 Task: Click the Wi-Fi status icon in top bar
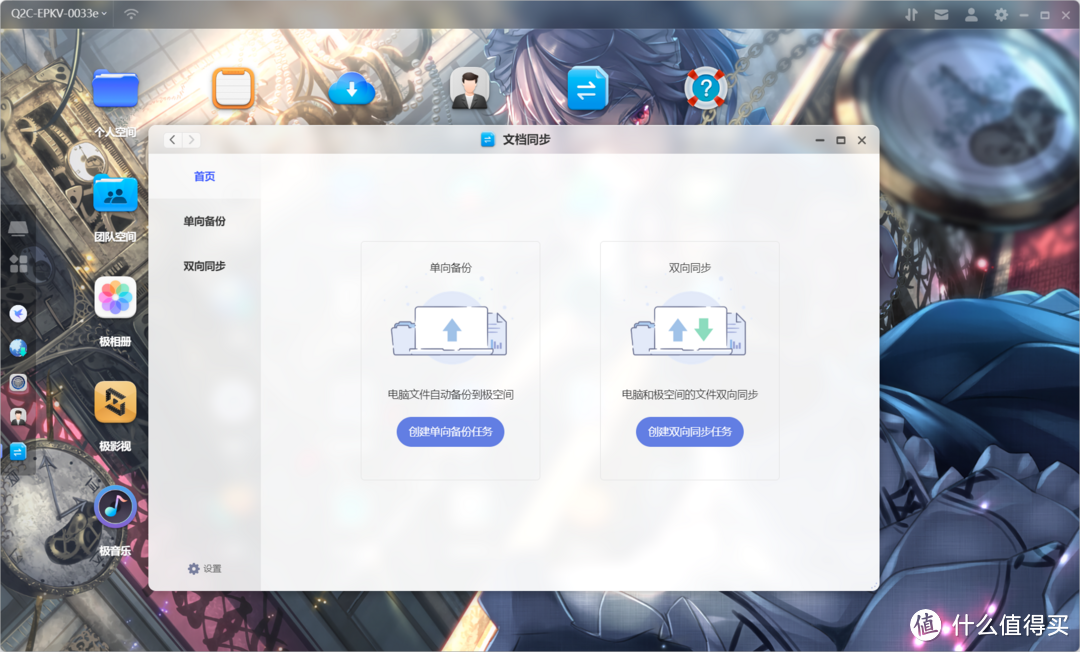(x=131, y=14)
